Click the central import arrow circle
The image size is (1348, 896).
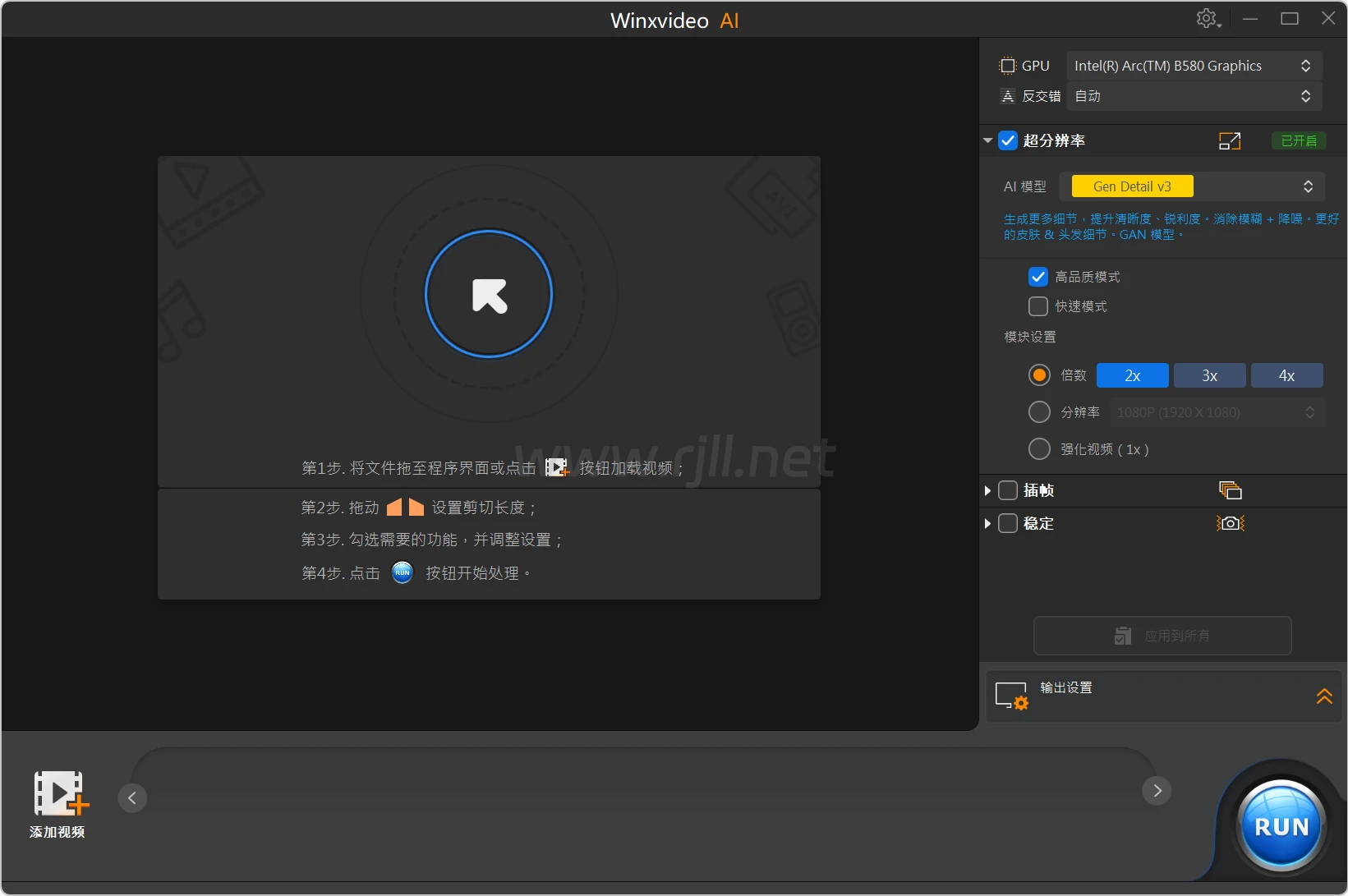(x=489, y=294)
